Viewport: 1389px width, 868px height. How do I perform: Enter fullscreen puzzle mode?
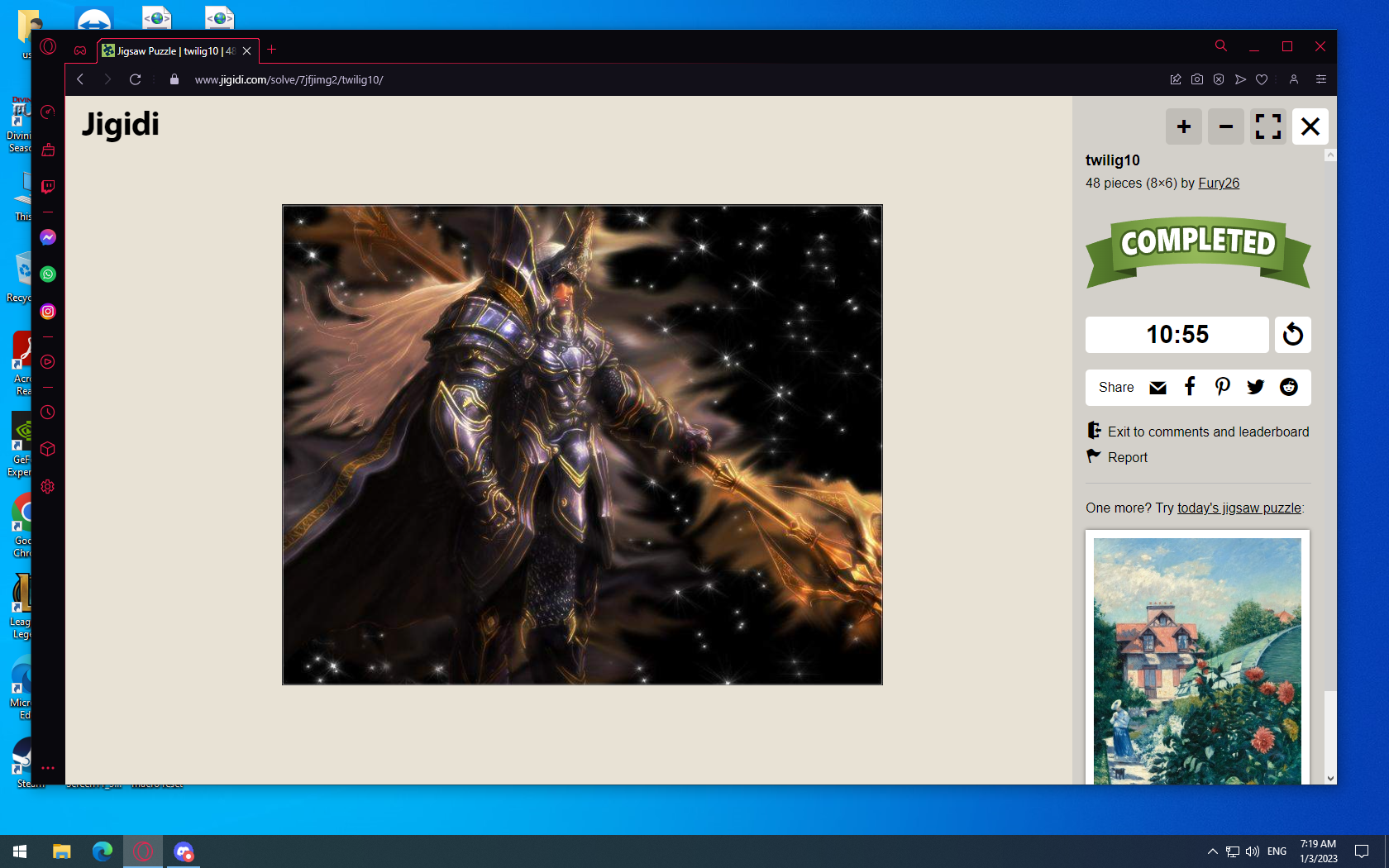point(1268,126)
